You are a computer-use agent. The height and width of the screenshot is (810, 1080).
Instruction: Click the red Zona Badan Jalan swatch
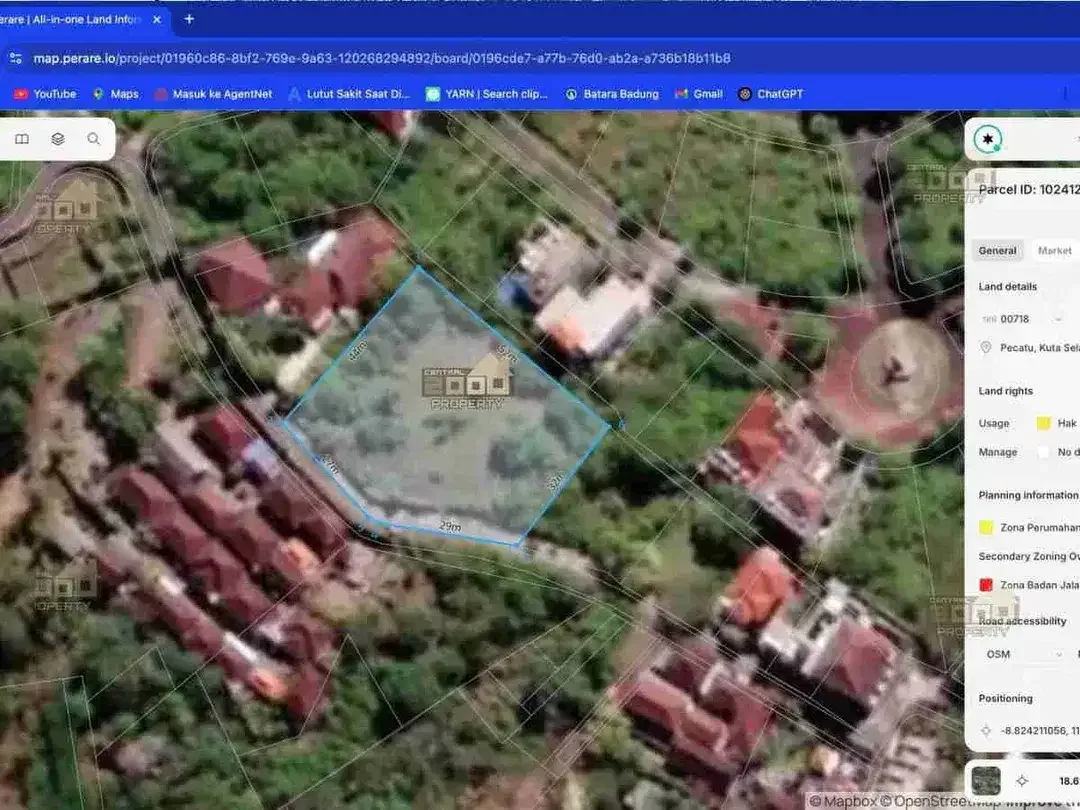click(x=986, y=585)
